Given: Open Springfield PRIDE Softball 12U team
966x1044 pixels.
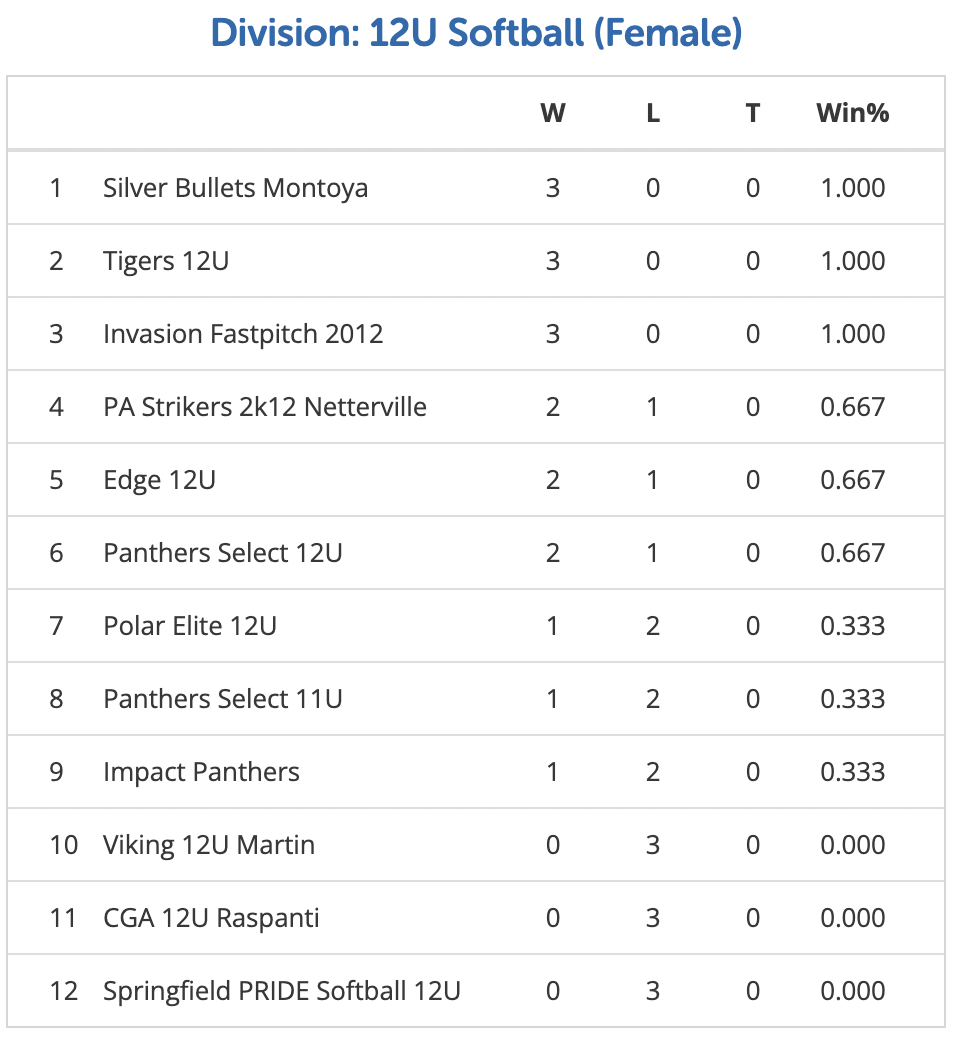Looking at the screenshot, I should click(282, 991).
